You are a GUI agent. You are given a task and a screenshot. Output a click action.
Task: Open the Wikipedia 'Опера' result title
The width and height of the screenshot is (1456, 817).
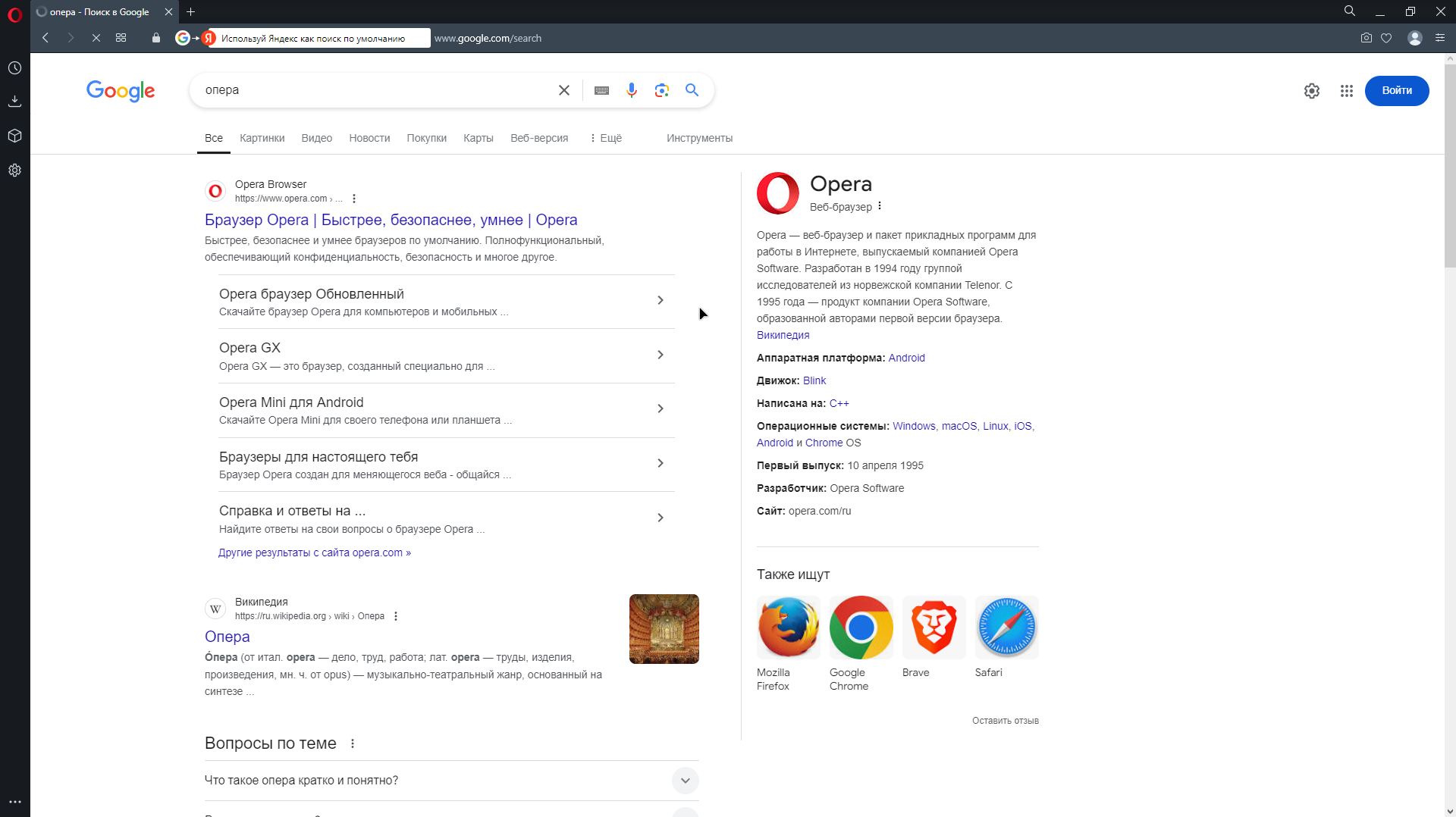(x=227, y=637)
